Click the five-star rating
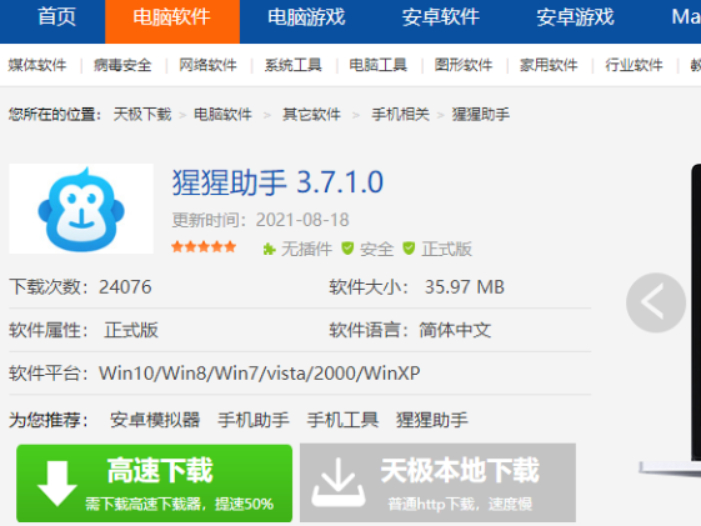Screen dimensions: 701x526 [203, 247]
